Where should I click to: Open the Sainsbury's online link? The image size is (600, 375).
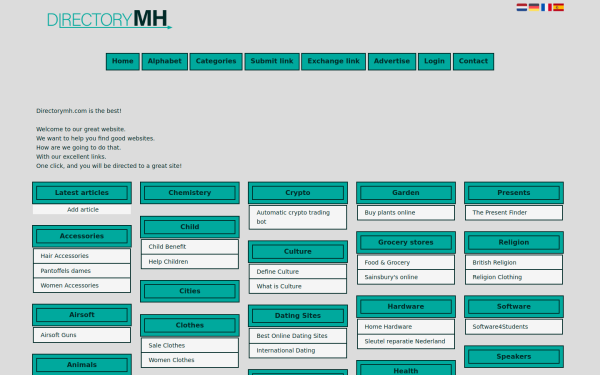tap(406, 277)
